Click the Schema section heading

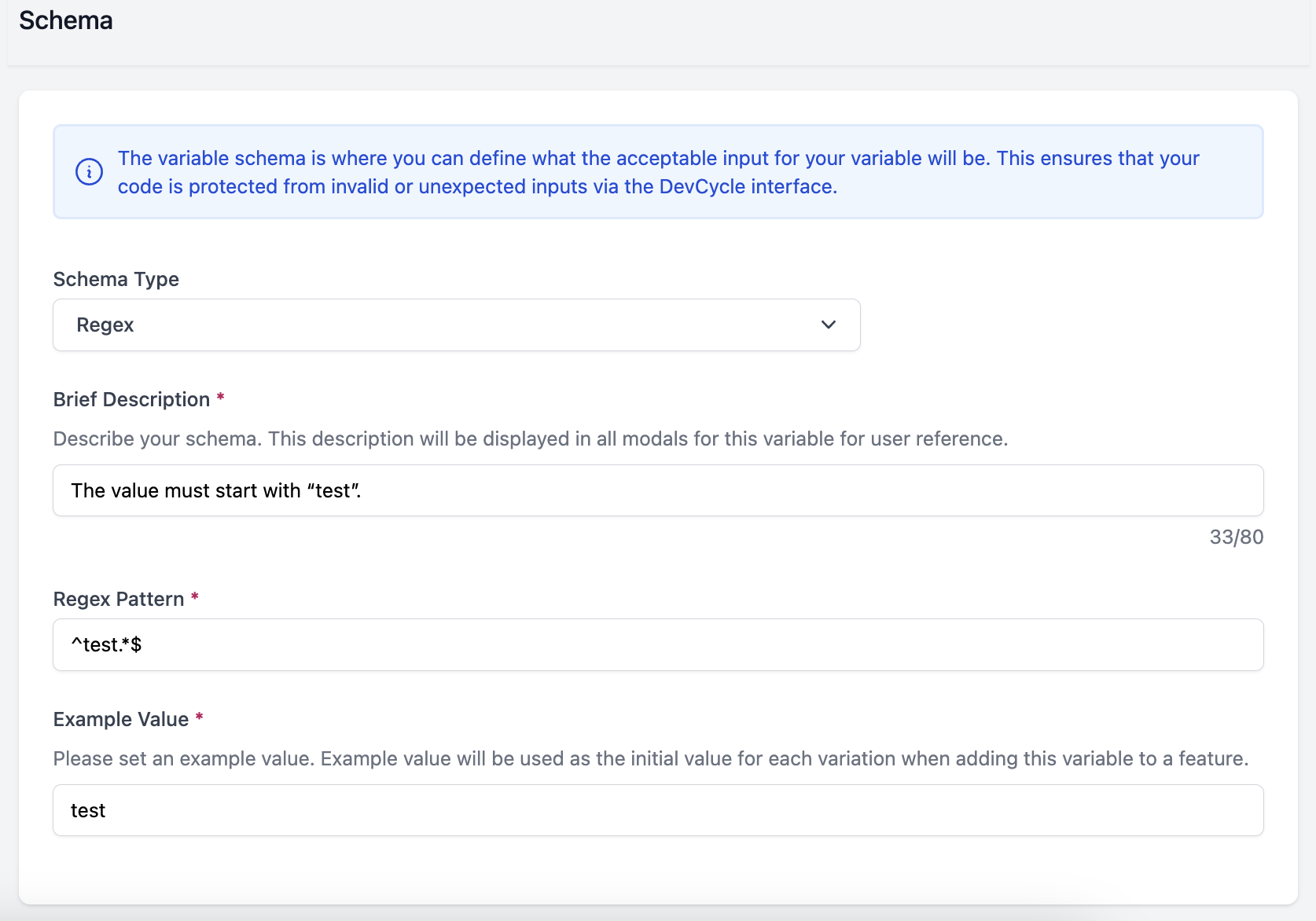66,20
